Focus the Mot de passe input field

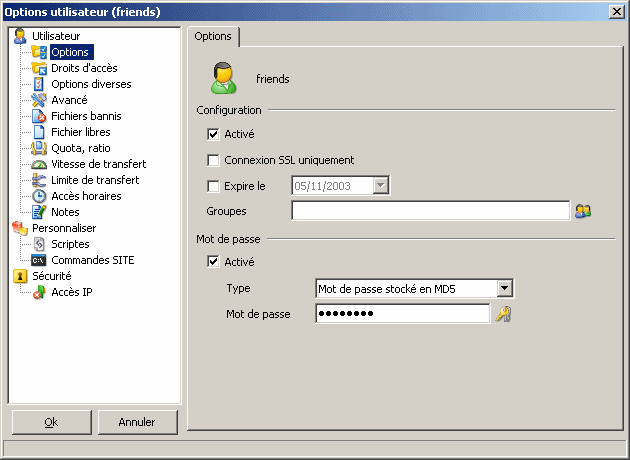pyautogui.click(x=403, y=314)
